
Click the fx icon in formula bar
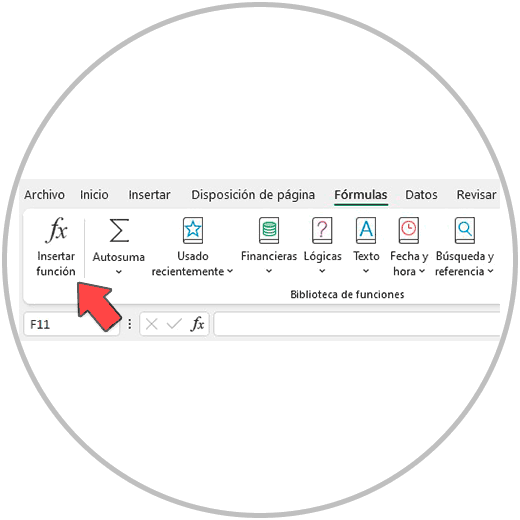[x=197, y=324]
